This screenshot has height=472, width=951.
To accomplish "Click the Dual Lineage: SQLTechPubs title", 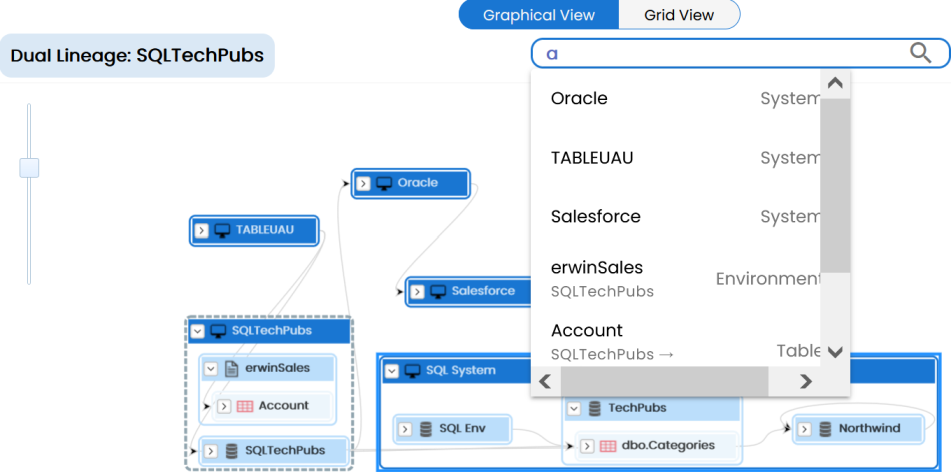I will tap(137, 56).
